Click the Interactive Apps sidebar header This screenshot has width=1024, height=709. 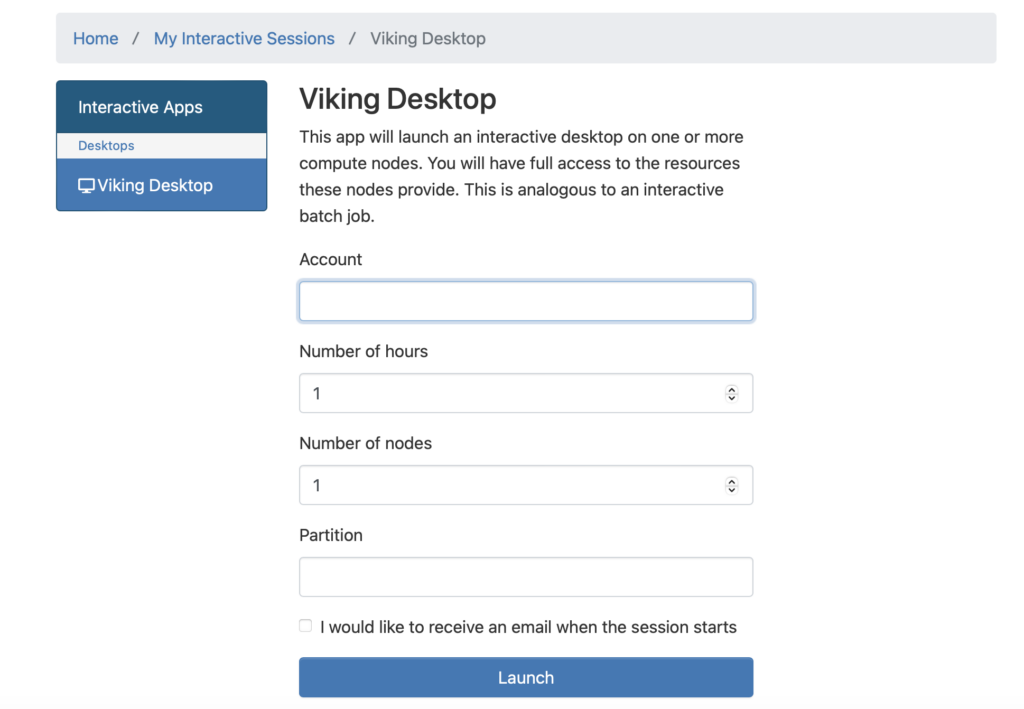click(x=140, y=107)
